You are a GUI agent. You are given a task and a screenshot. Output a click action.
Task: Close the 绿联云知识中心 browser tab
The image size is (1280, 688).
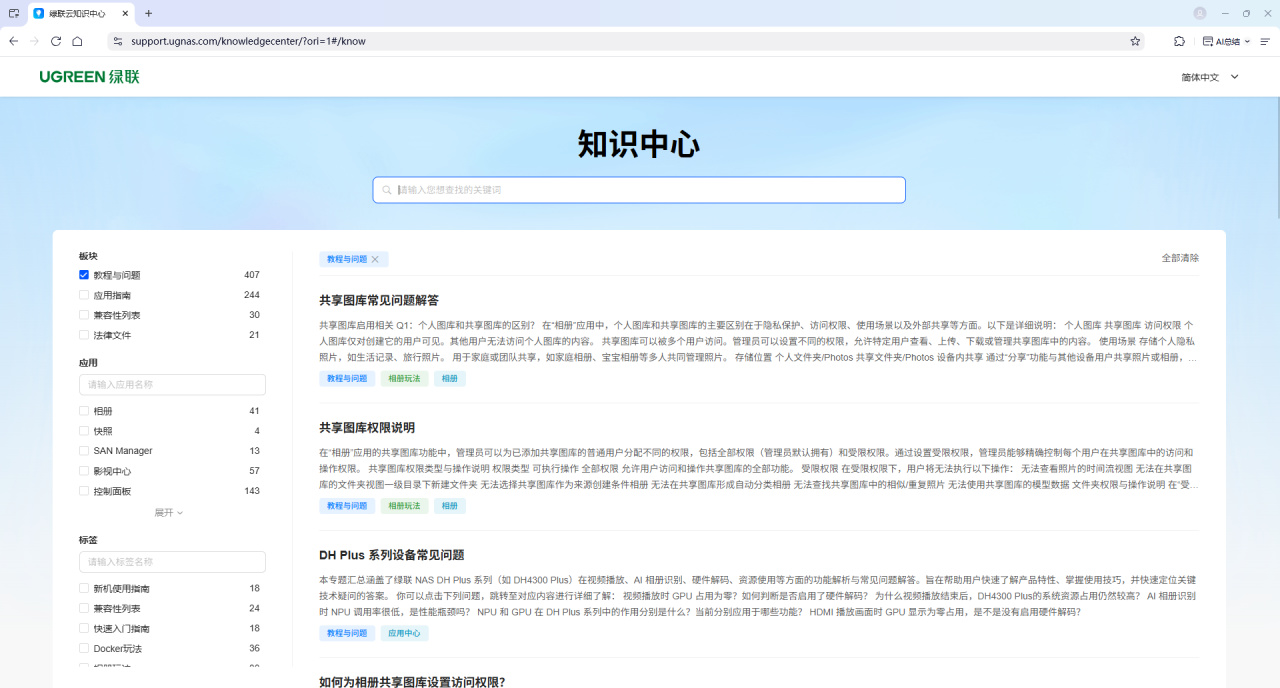tap(123, 13)
